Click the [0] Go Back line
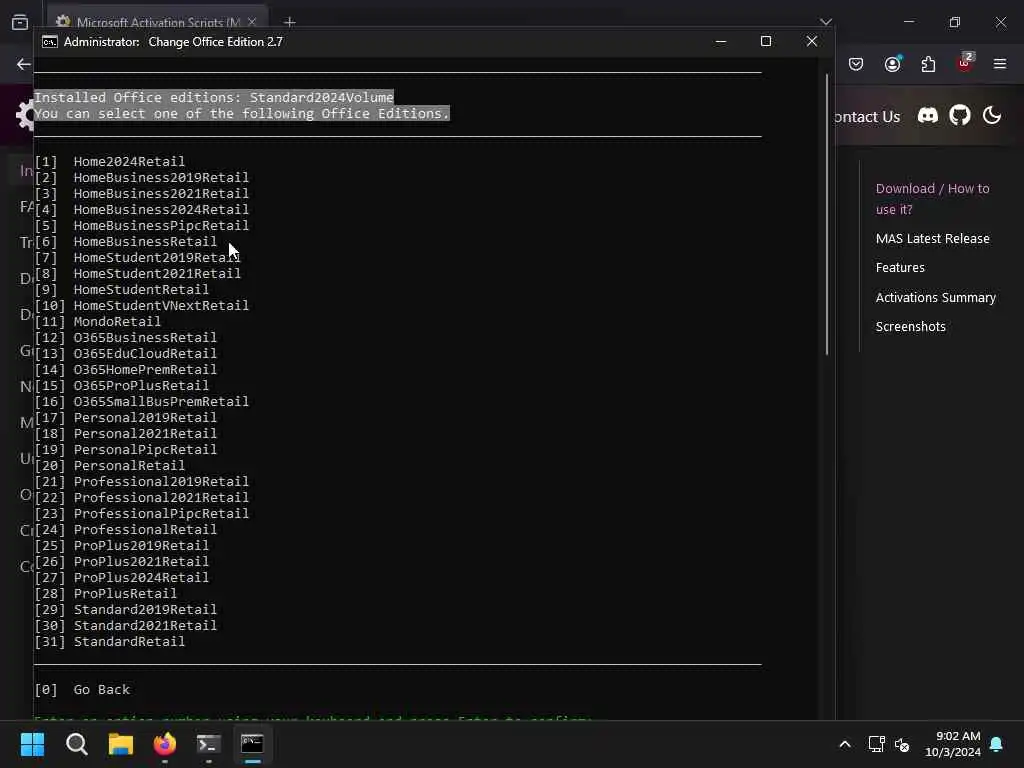The width and height of the screenshot is (1024, 768). click(x=82, y=690)
